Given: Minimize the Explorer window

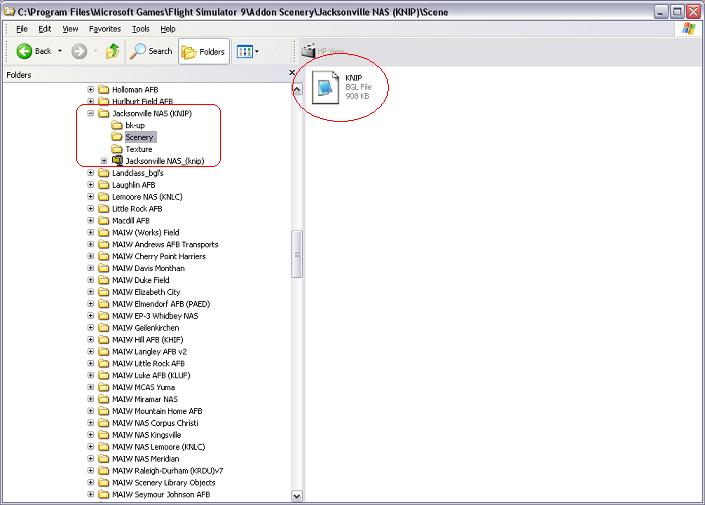Looking at the screenshot, I should pos(660,12).
